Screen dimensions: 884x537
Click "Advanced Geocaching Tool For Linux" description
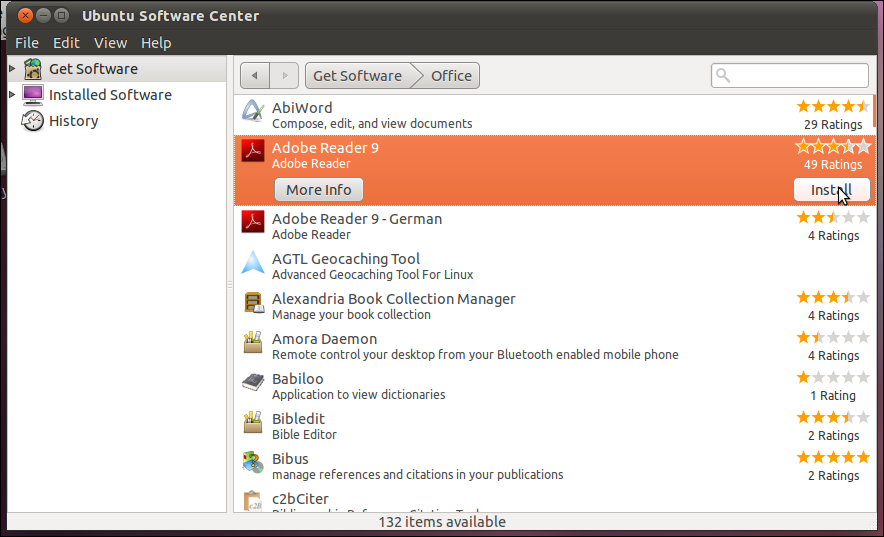pyautogui.click(x=373, y=274)
